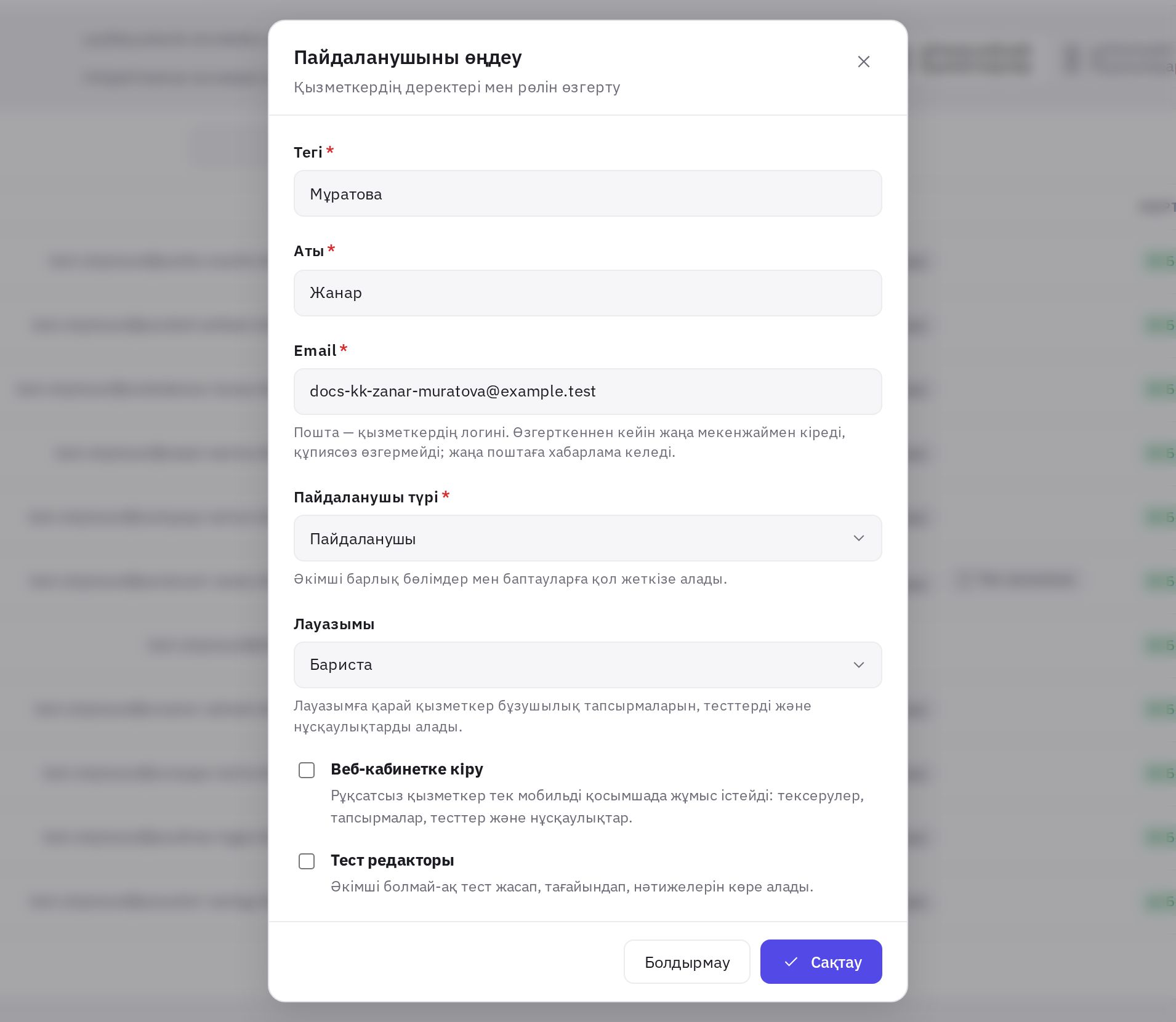
Task: Save changes with the Сақтау button
Action: pyautogui.click(x=821, y=962)
